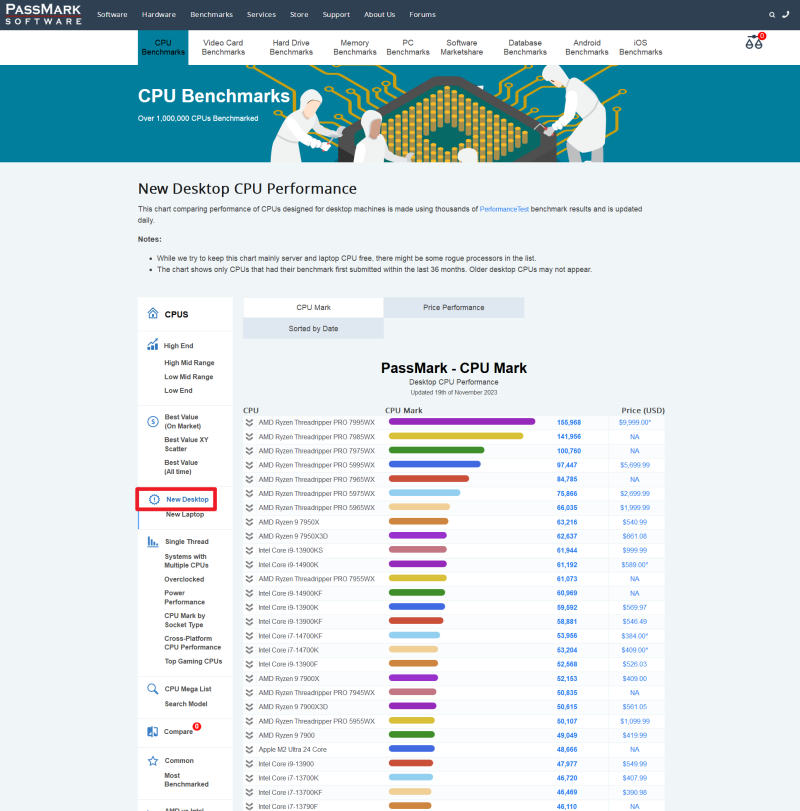Screen dimensions: 800x811
Task: Open the Hardware menu
Action: [x=159, y=14]
